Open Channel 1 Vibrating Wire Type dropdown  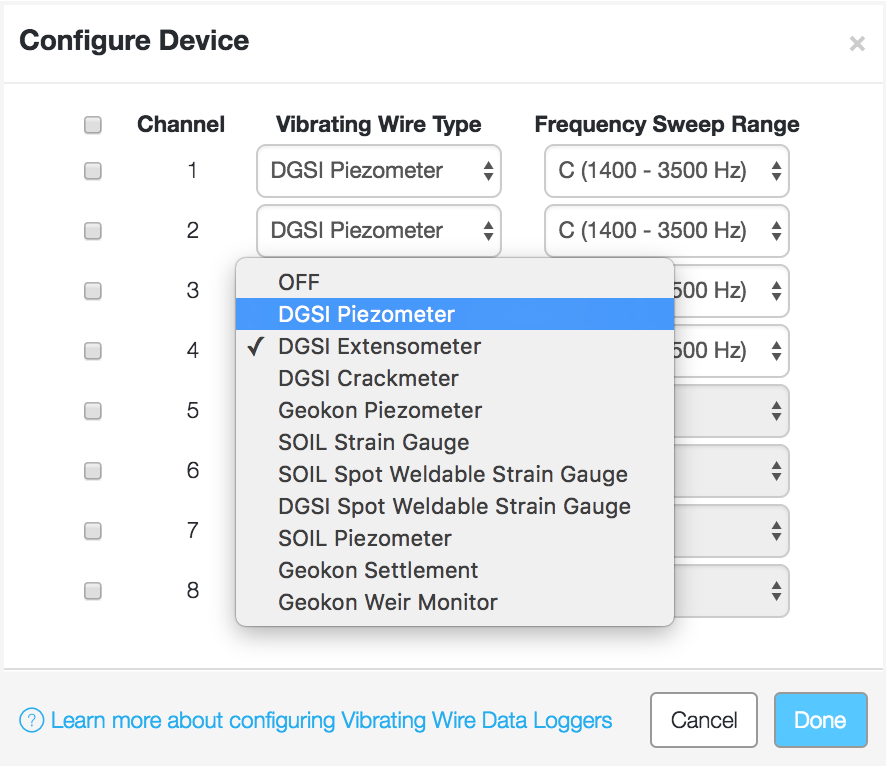click(x=379, y=171)
